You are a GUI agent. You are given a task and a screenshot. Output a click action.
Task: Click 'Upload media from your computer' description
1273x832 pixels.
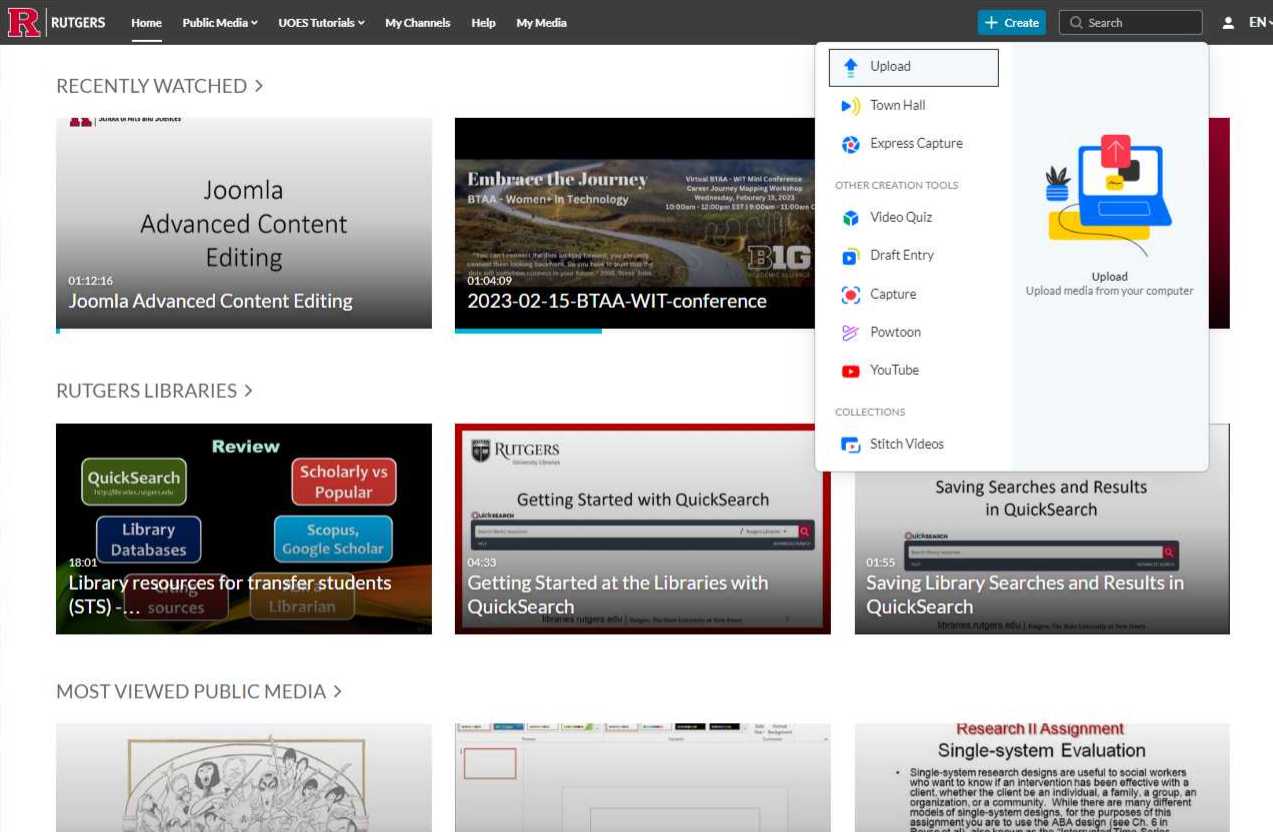click(x=1109, y=292)
